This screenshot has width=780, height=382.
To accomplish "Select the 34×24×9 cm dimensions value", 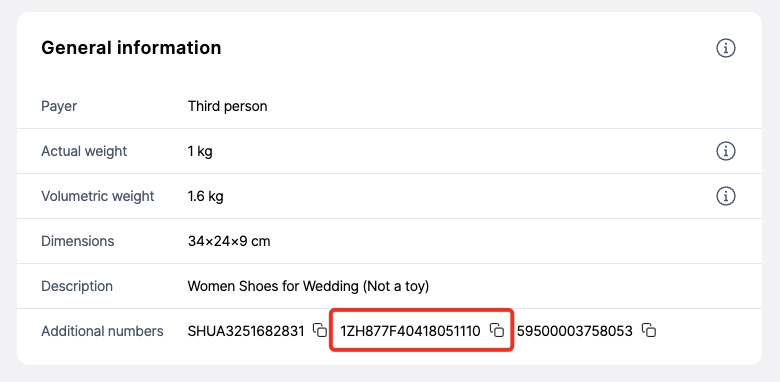I will point(229,241).
